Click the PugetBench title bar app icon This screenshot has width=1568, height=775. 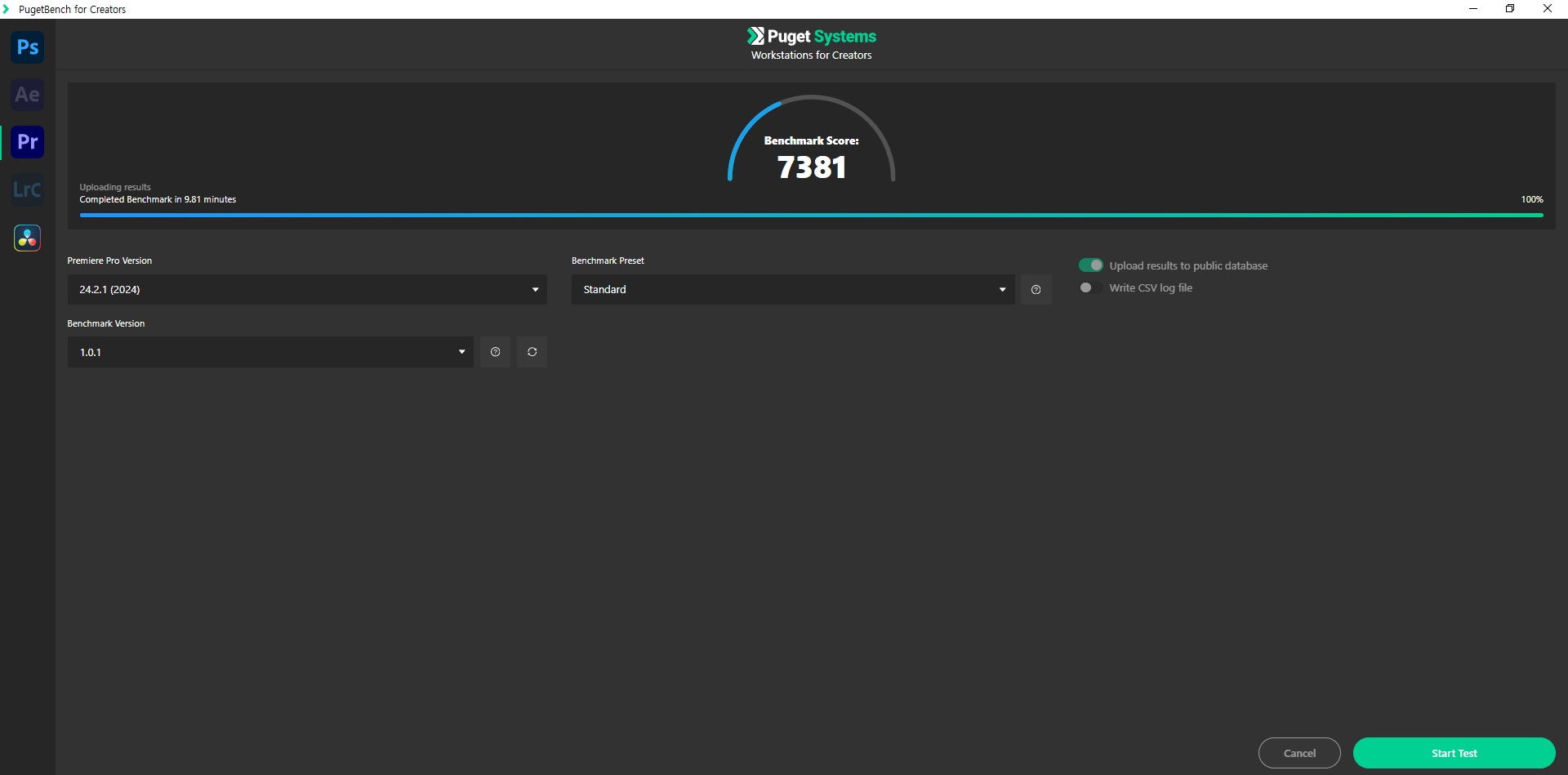(x=7, y=9)
